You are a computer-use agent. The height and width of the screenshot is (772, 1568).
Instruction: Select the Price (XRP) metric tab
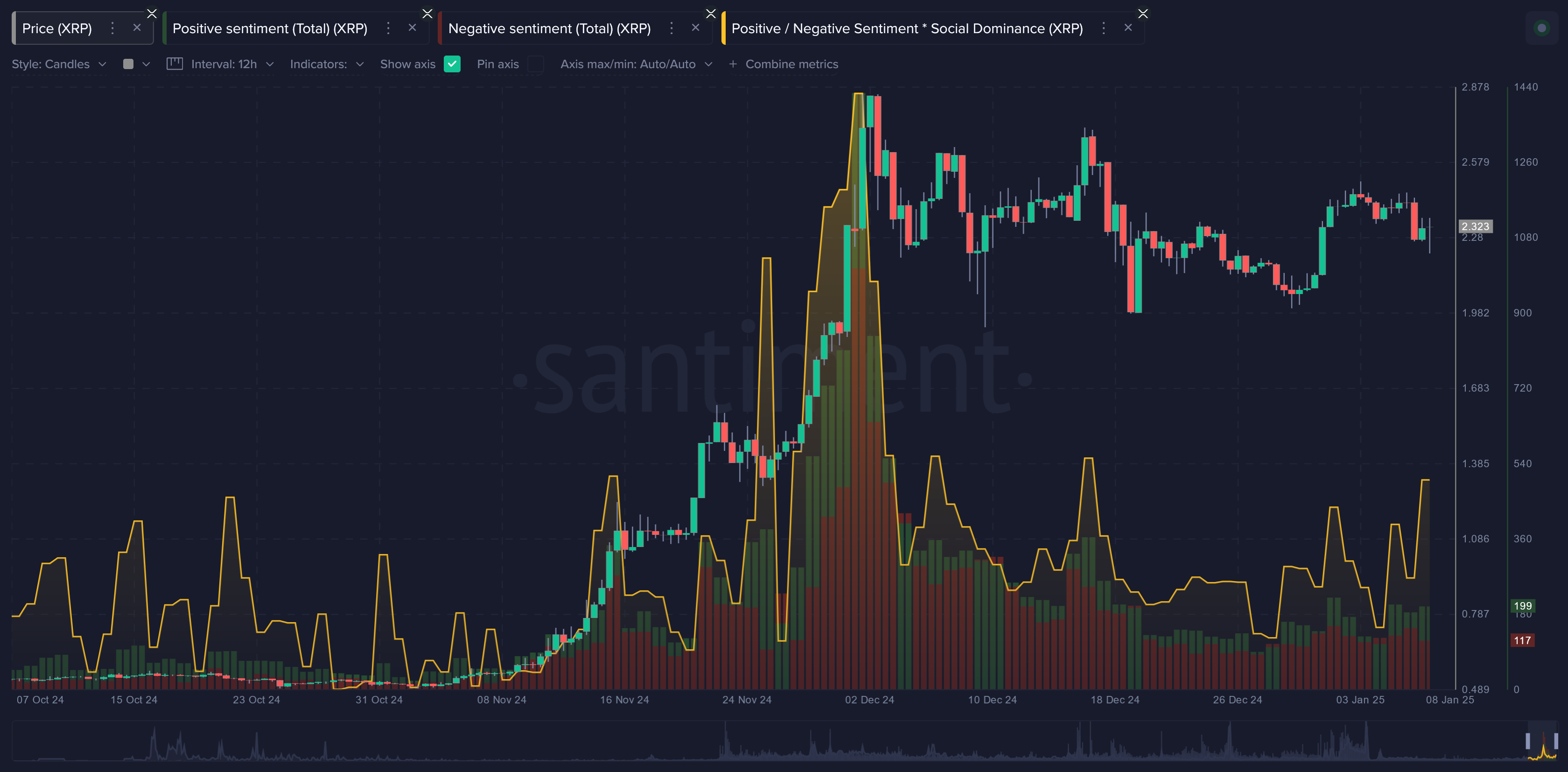[58, 28]
